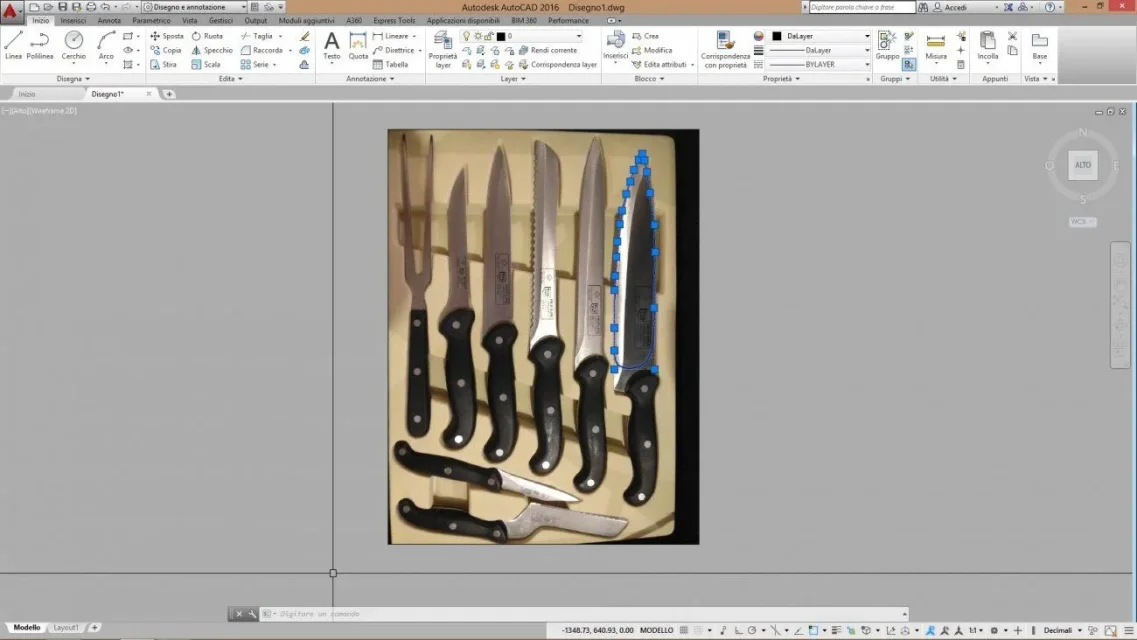Click Rendi corrente layer button
This screenshot has height=640, width=1137.
point(548,50)
